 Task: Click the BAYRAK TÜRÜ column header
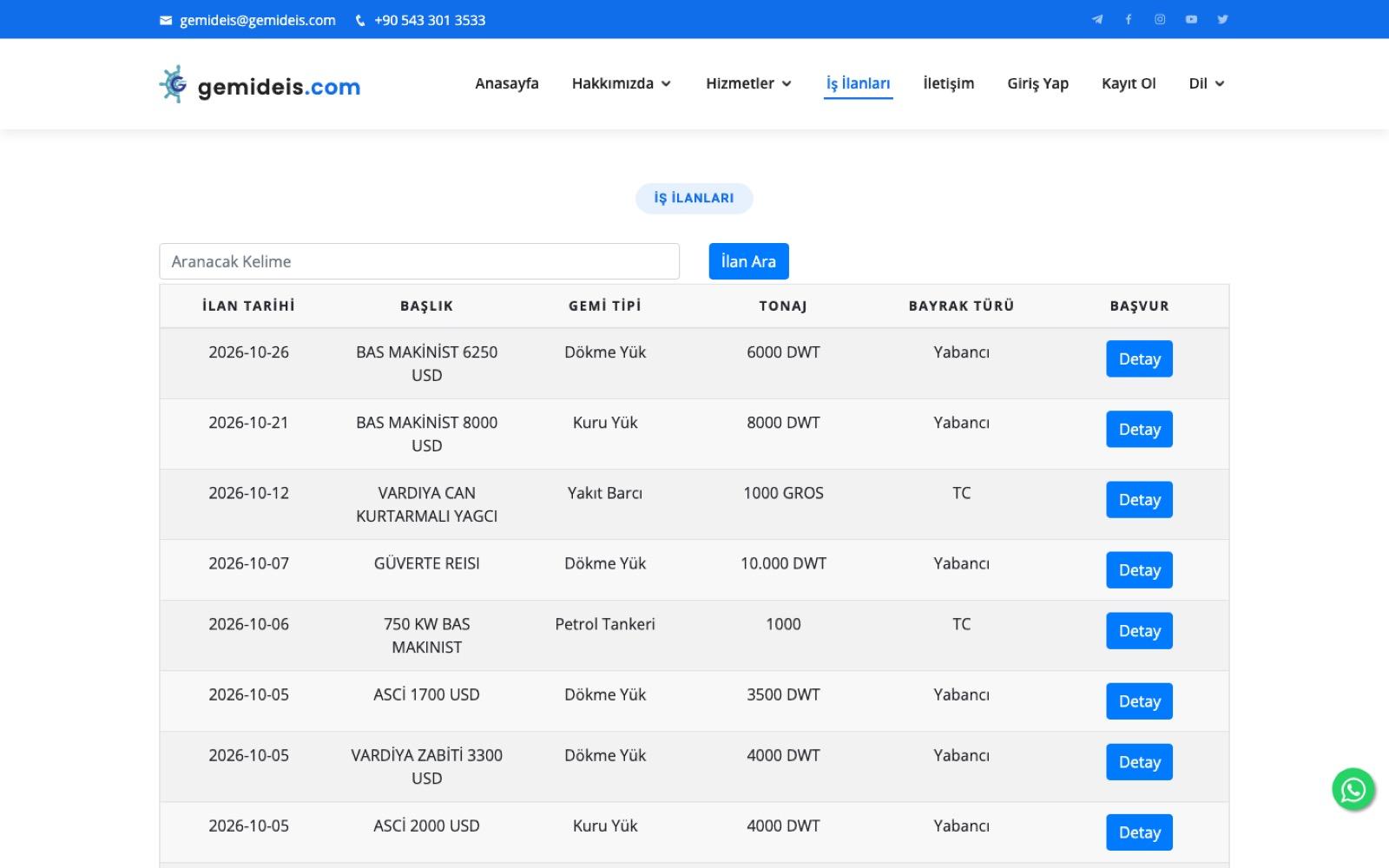(961, 306)
